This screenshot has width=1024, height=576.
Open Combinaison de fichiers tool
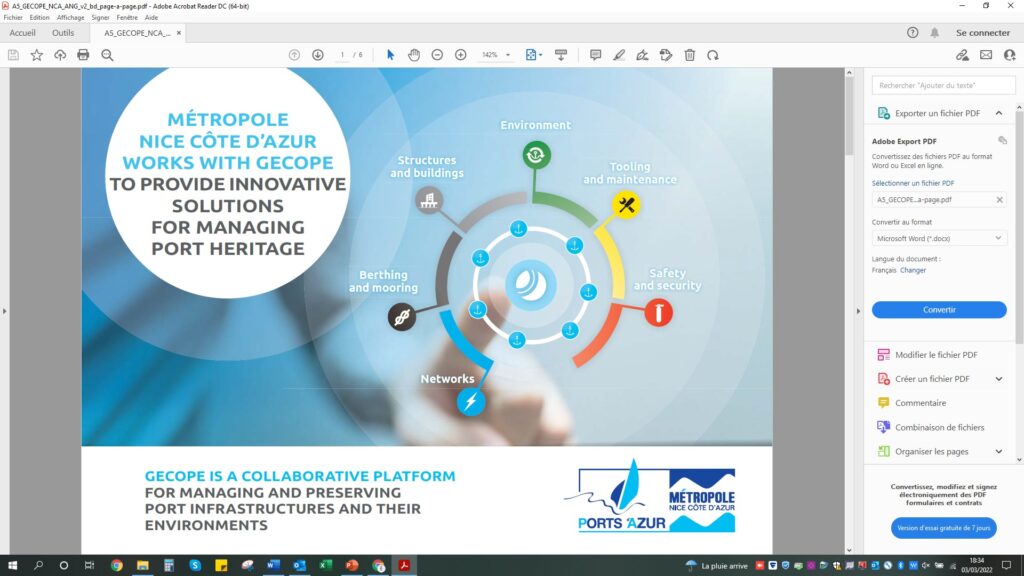coord(939,427)
